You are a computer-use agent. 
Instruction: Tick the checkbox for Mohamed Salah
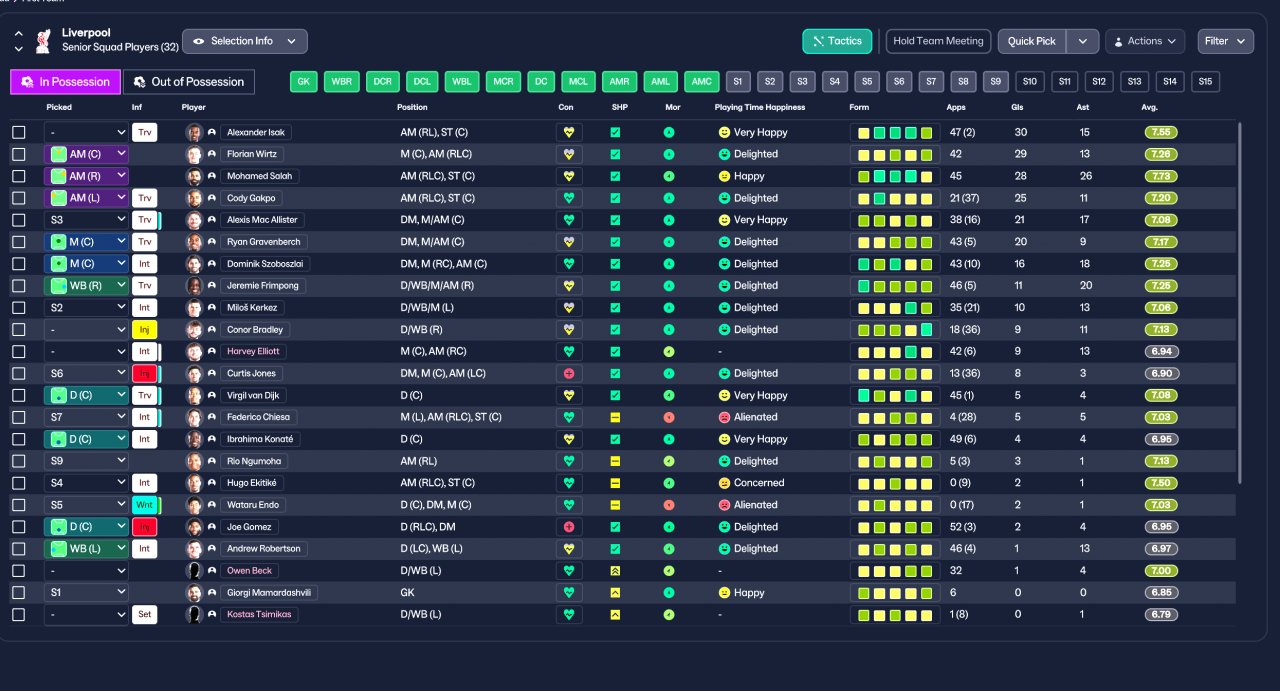pos(18,176)
